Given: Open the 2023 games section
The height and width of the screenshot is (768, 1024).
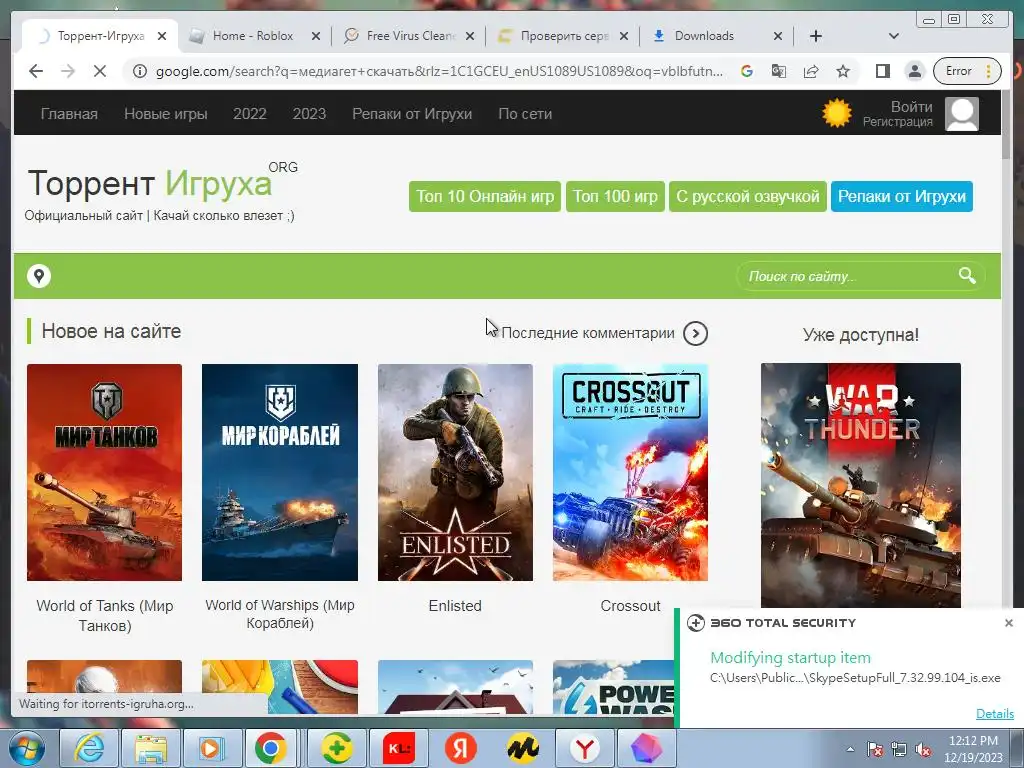Looking at the screenshot, I should (x=309, y=114).
